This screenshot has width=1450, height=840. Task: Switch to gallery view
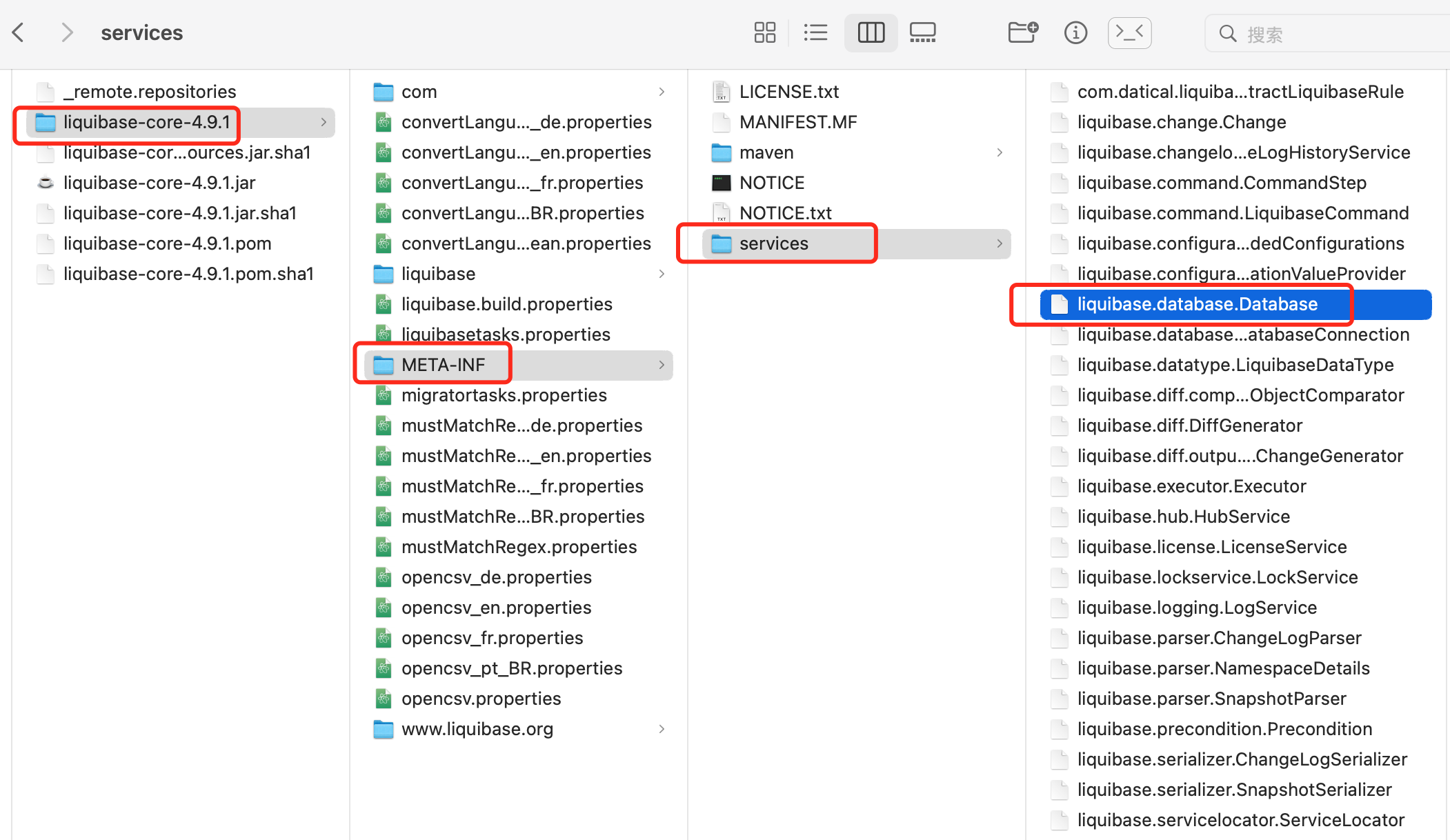tap(922, 32)
